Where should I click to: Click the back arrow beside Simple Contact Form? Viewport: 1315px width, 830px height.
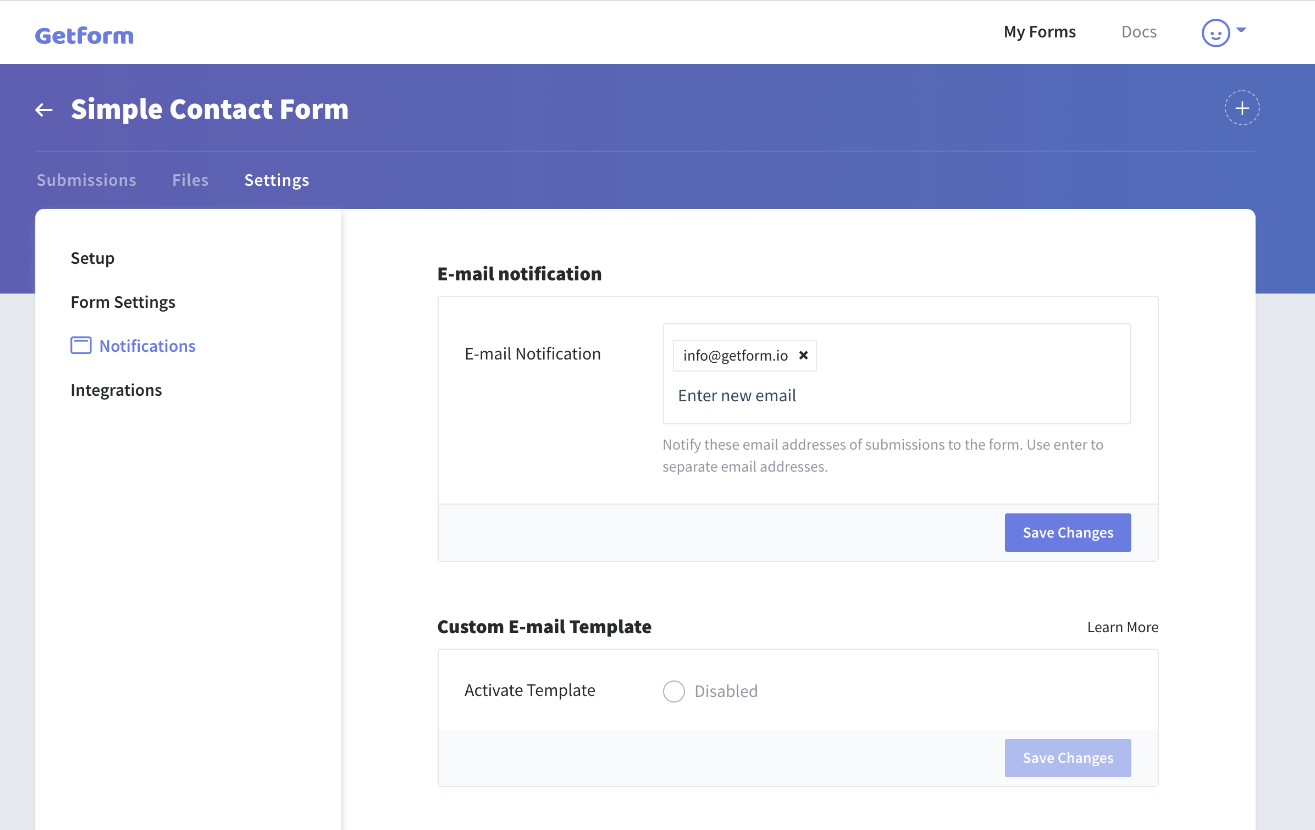44,110
